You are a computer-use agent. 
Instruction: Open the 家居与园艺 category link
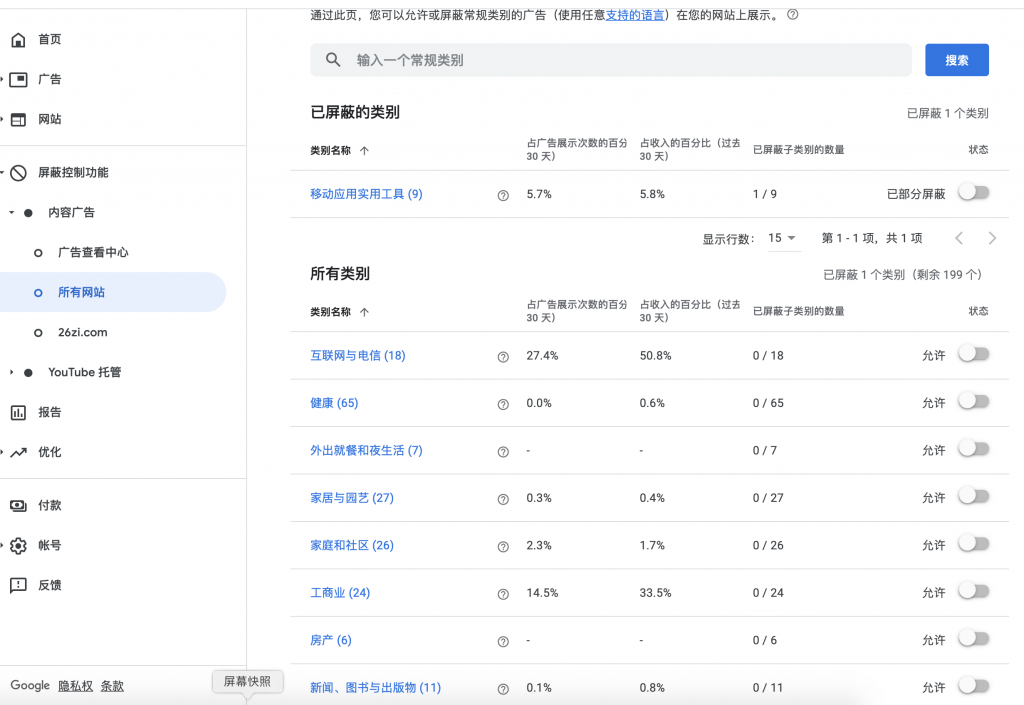352,498
